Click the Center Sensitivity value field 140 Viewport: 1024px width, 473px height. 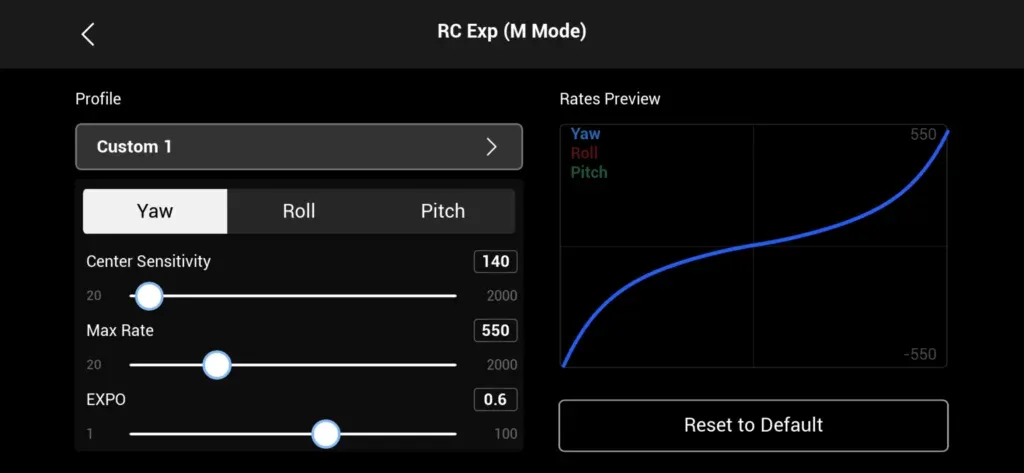click(x=495, y=262)
